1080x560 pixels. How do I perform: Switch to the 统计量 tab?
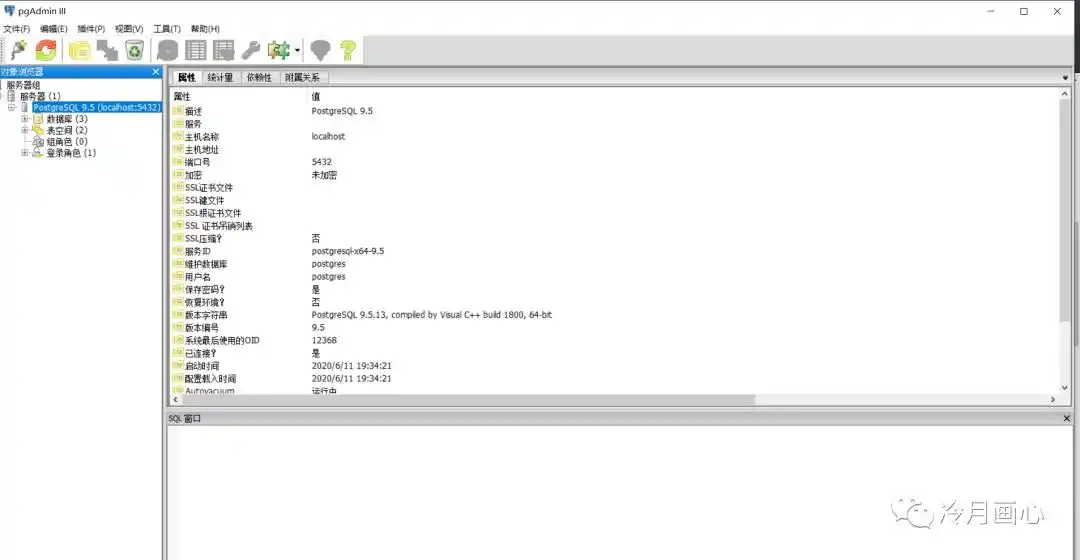[220, 77]
